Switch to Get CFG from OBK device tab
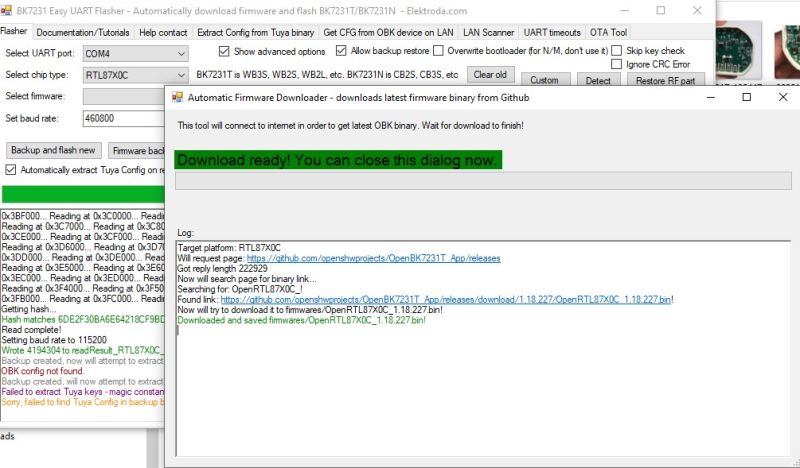 point(388,33)
